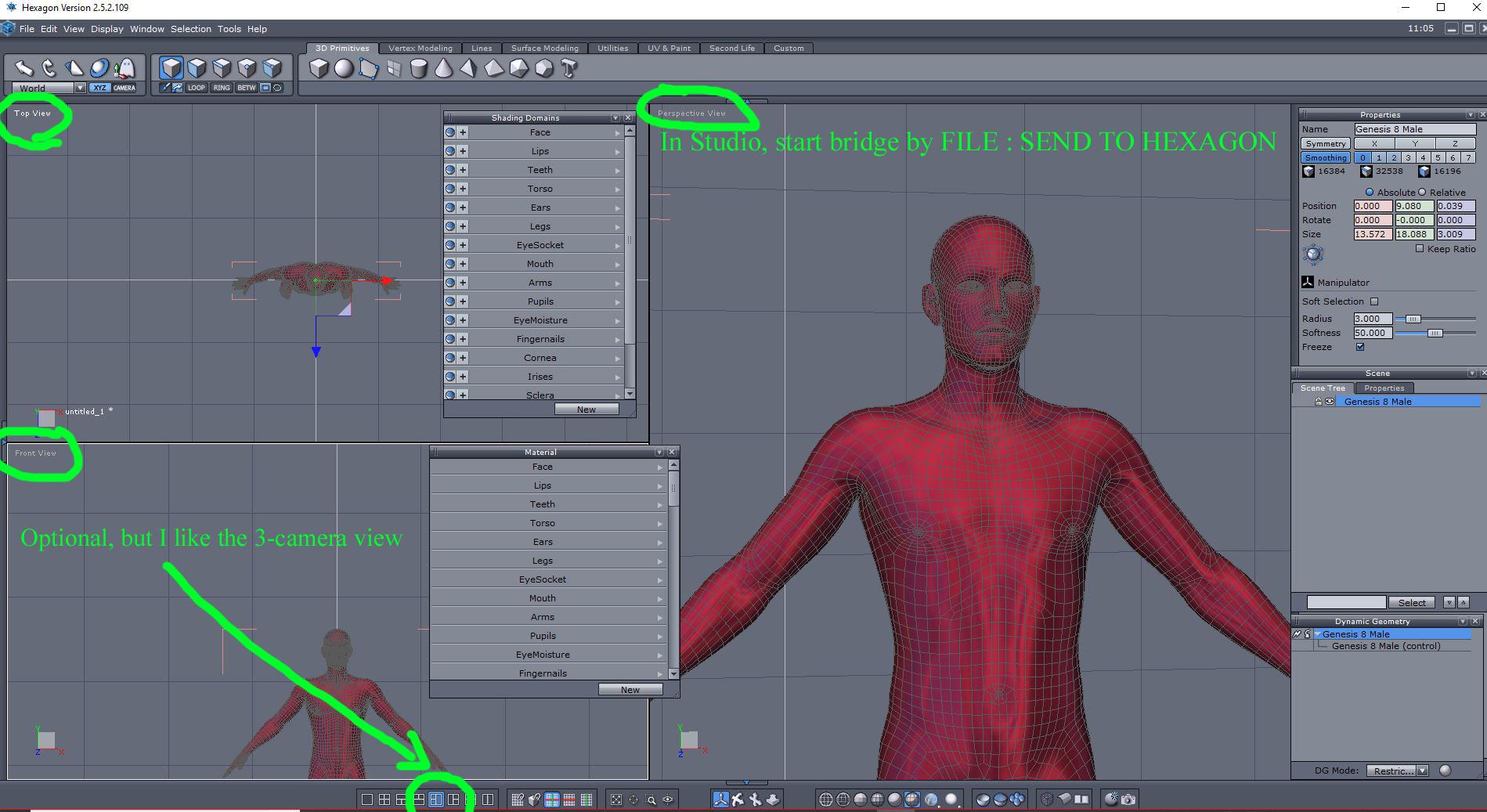The image size is (1487, 812).
Task: Select the three-view layout icon
Action: click(436, 799)
